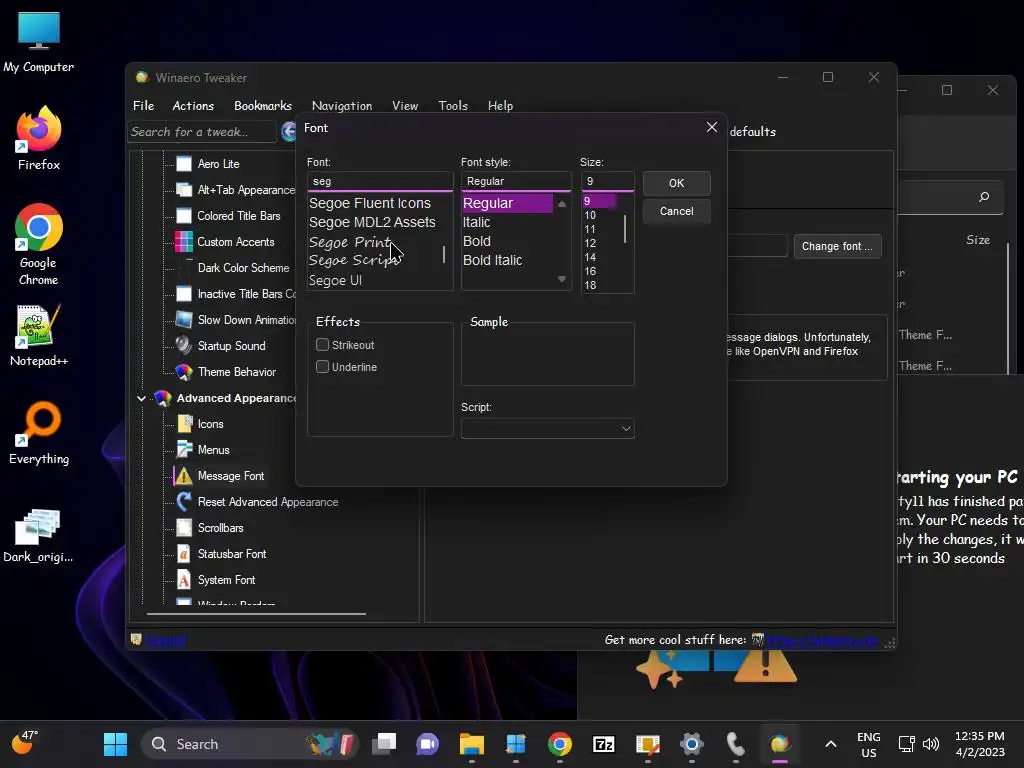The image size is (1024, 768).
Task: Select font size 18
Action: pos(590,285)
